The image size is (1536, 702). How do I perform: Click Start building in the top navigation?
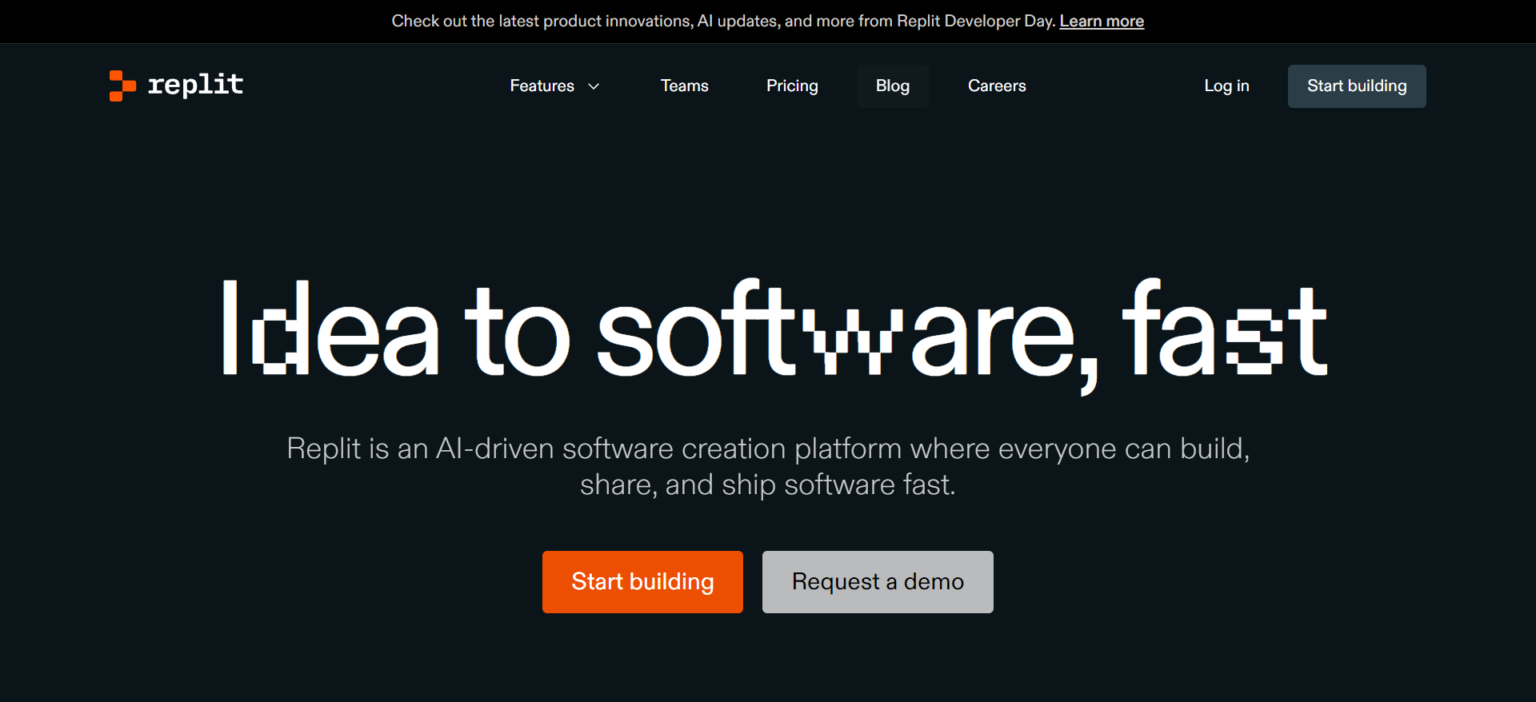pos(1356,86)
